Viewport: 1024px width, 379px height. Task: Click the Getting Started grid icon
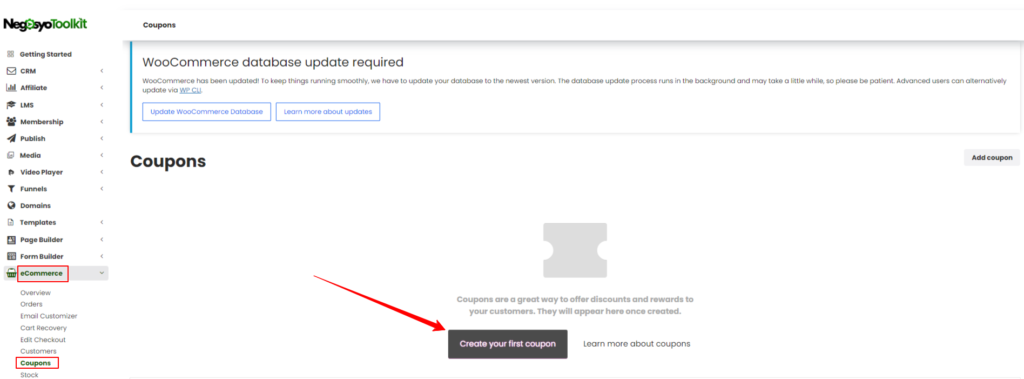coord(10,54)
